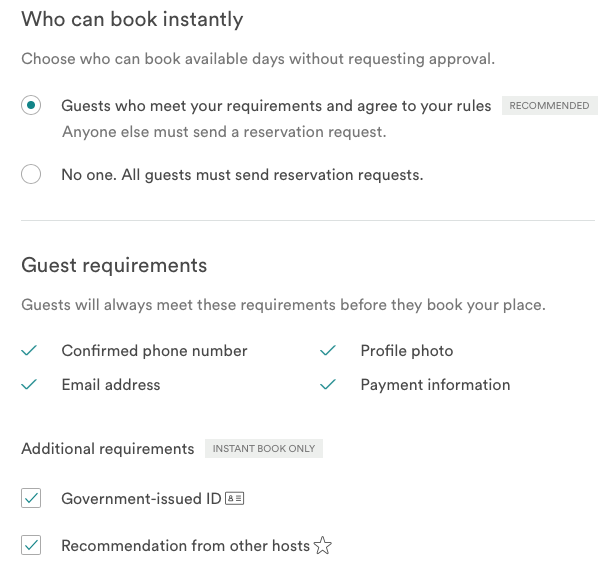Click the Additional requirements label
Image resolution: width=616 pixels, height=586 pixels.
click(108, 449)
